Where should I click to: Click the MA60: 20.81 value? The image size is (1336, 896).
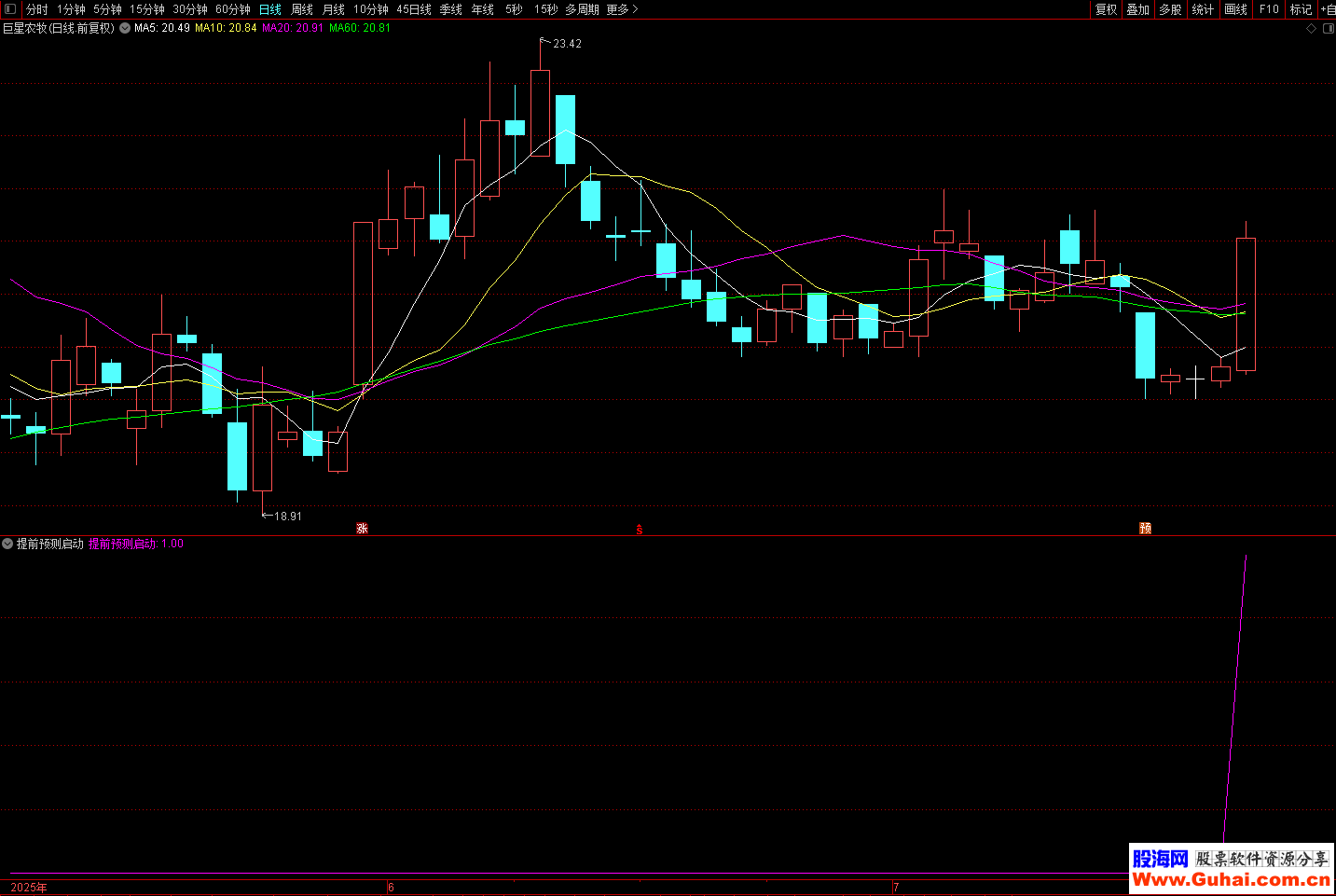pyautogui.click(x=360, y=28)
